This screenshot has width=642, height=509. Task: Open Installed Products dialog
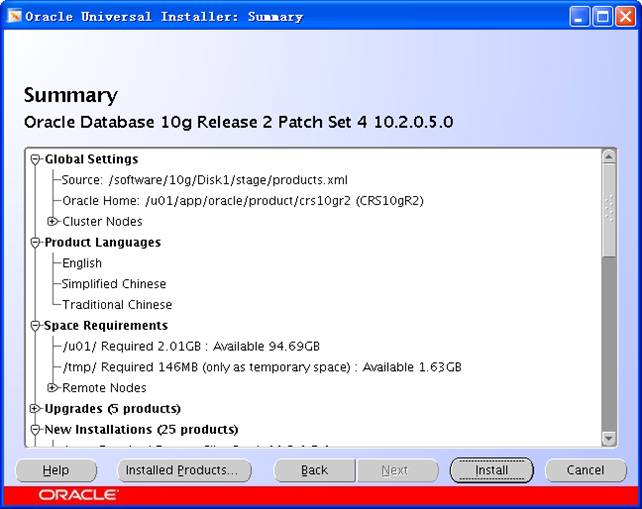184,470
